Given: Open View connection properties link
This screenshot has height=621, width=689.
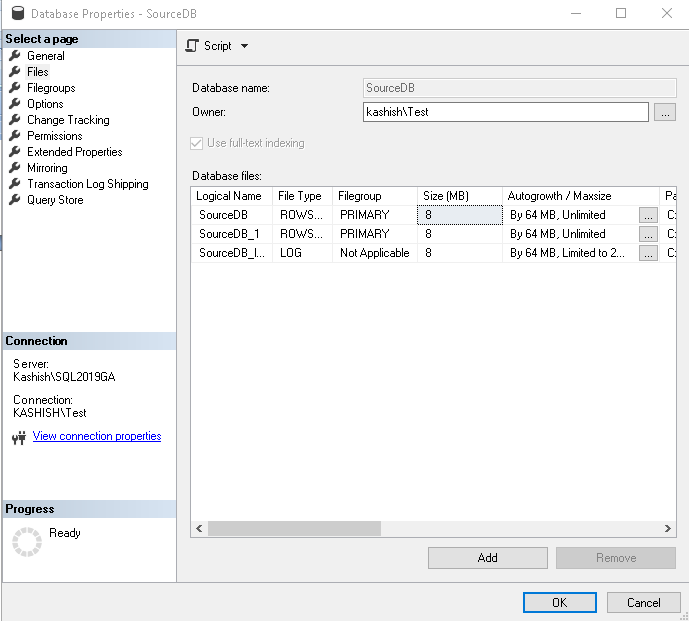Looking at the screenshot, I should 97,436.
